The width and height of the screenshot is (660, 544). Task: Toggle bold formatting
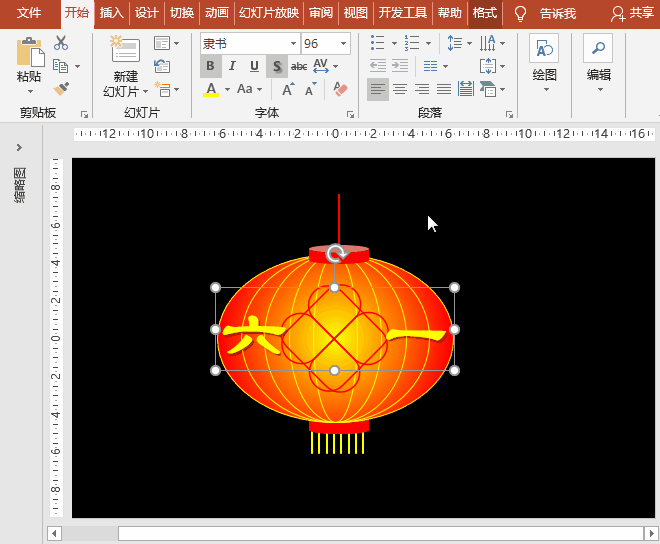210,66
